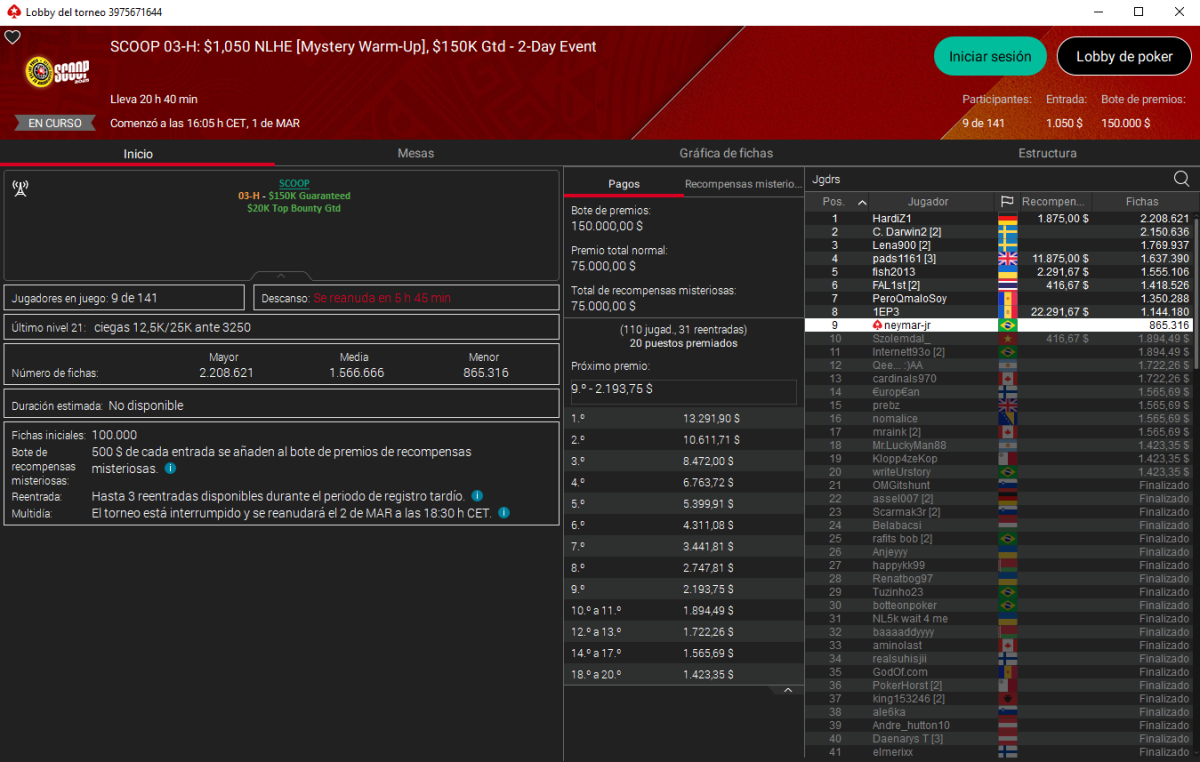Image resolution: width=1200 pixels, height=762 pixels.
Task: Open the Recompensas misteriosas tab
Action: click(x=743, y=184)
